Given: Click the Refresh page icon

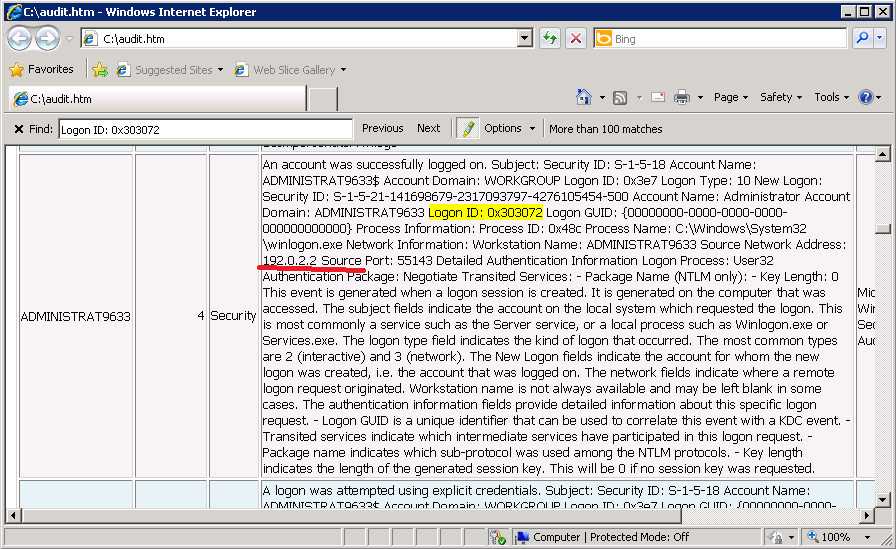Looking at the screenshot, I should (550, 39).
